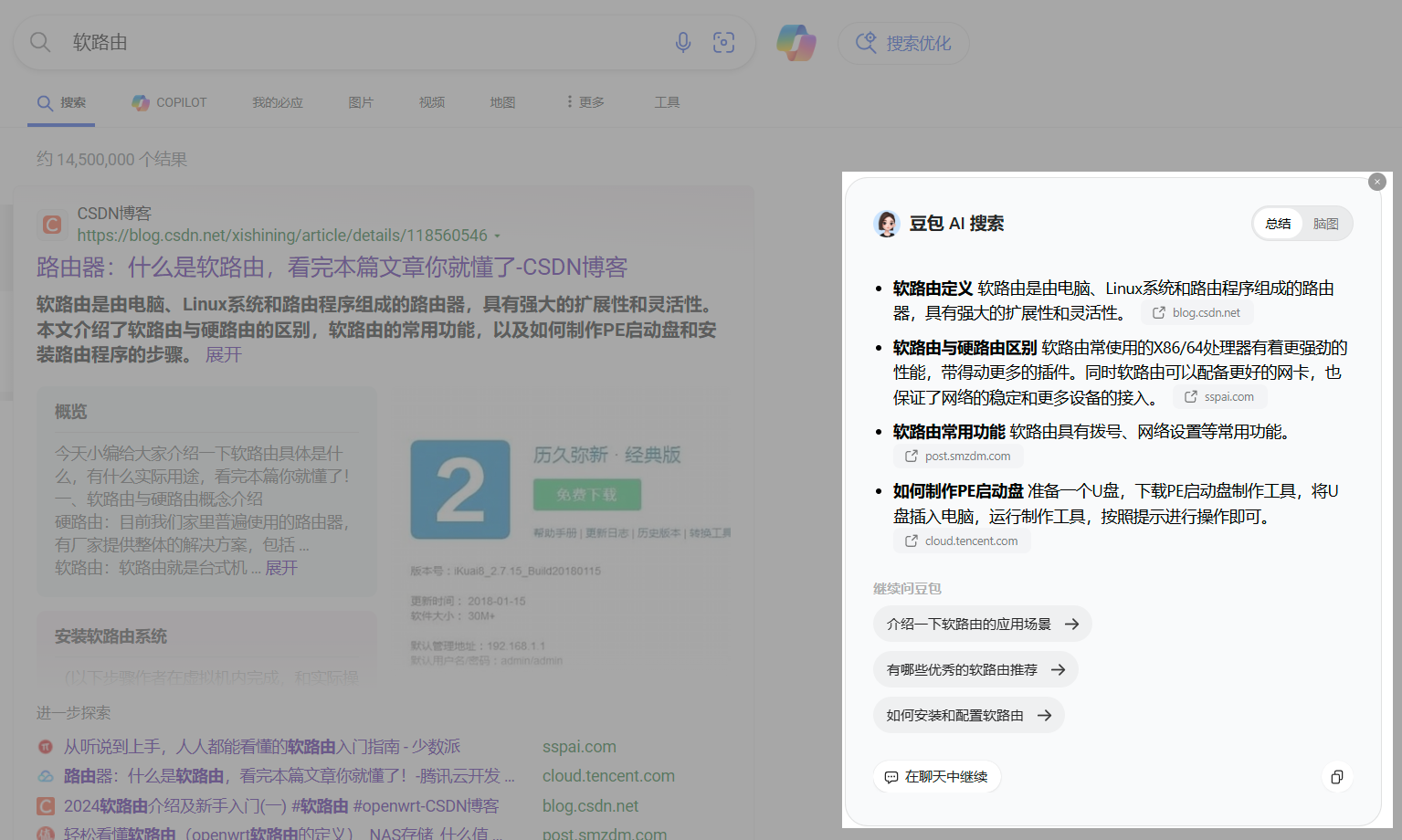Screen dimensions: 1402x840
Task: Click the 安装软路由系统 section header
Action: coord(111,636)
